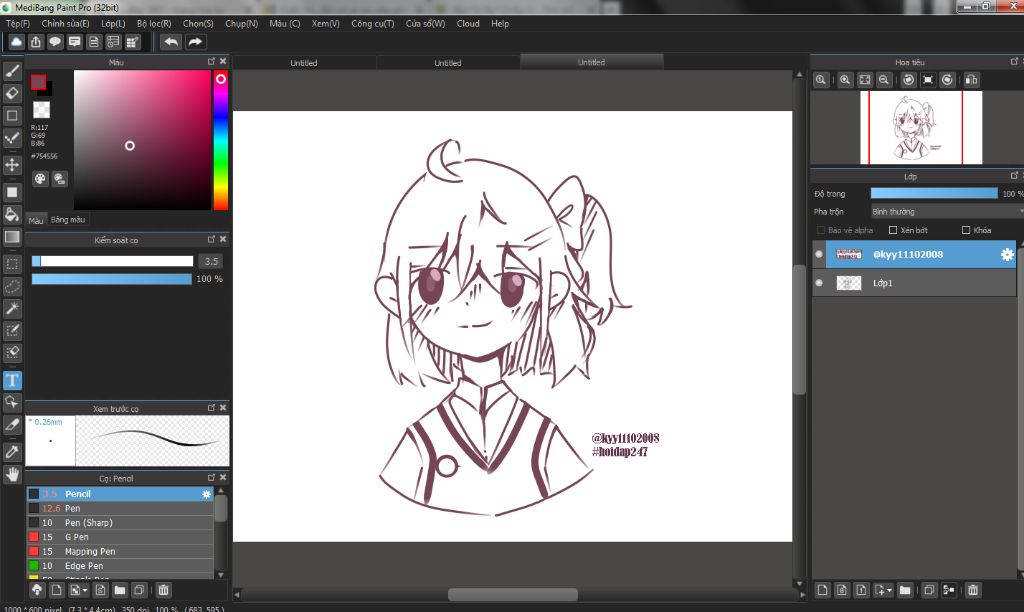Toggle the Bảo vệ alpha checkbox
1024x612 pixels.
coord(821,230)
